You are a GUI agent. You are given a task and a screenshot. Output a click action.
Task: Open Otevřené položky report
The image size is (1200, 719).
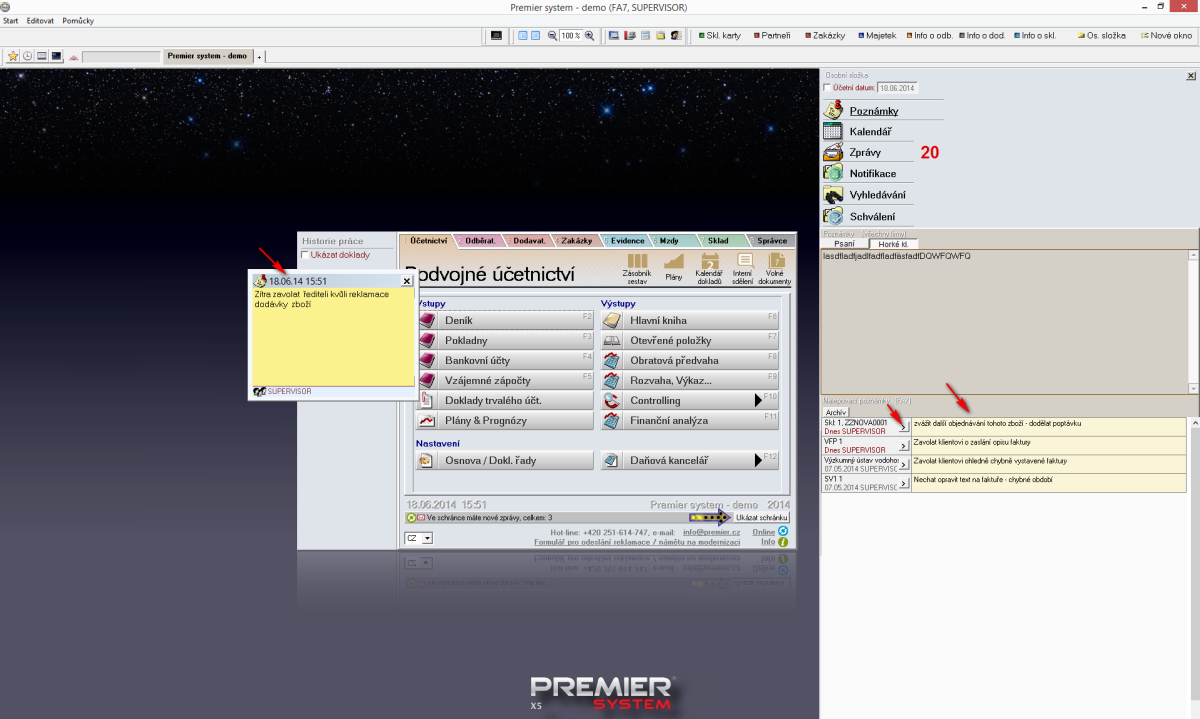click(x=690, y=341)
